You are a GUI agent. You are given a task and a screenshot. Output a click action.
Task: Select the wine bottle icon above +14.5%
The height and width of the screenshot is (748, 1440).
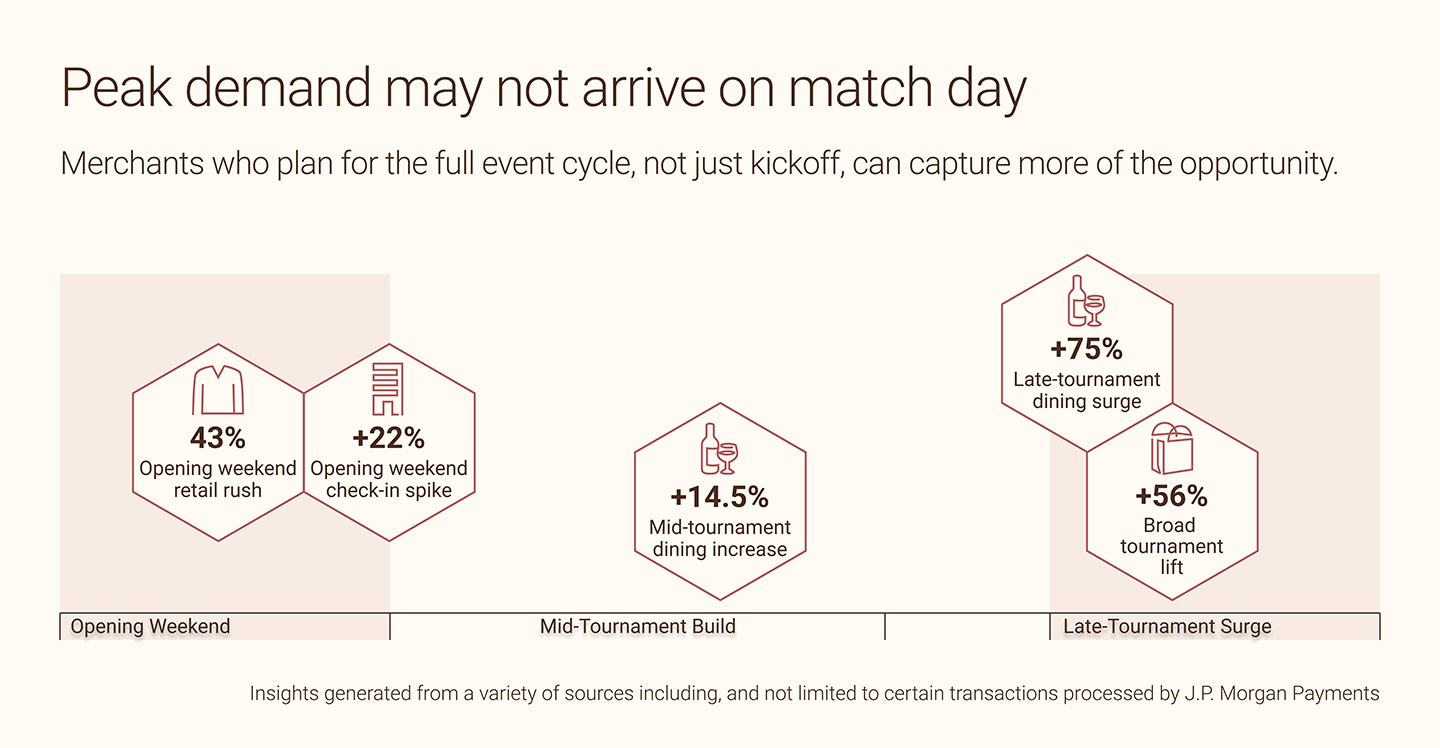(x=719, y=448)
